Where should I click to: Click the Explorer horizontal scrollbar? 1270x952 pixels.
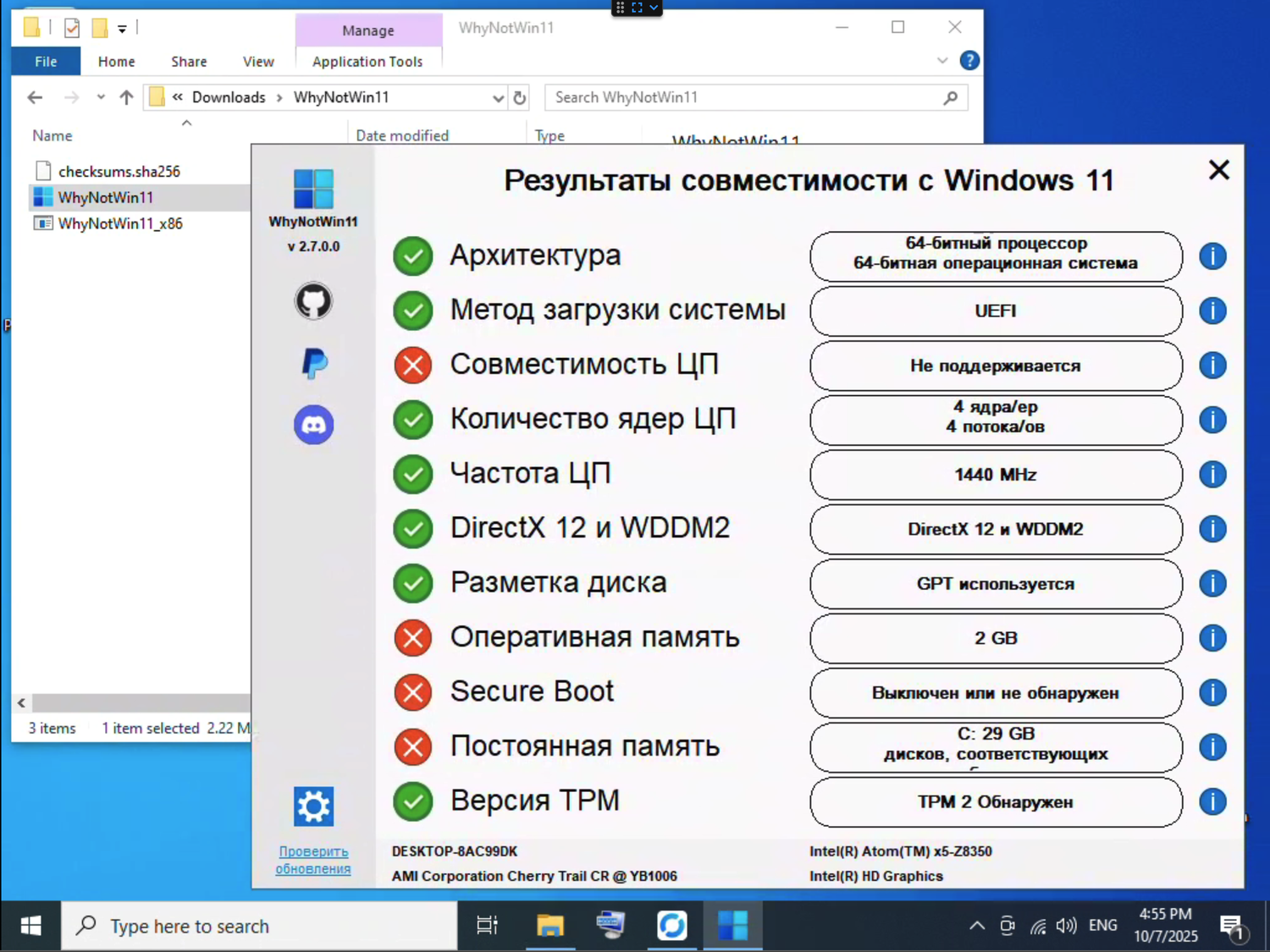(x=141, y=702)
